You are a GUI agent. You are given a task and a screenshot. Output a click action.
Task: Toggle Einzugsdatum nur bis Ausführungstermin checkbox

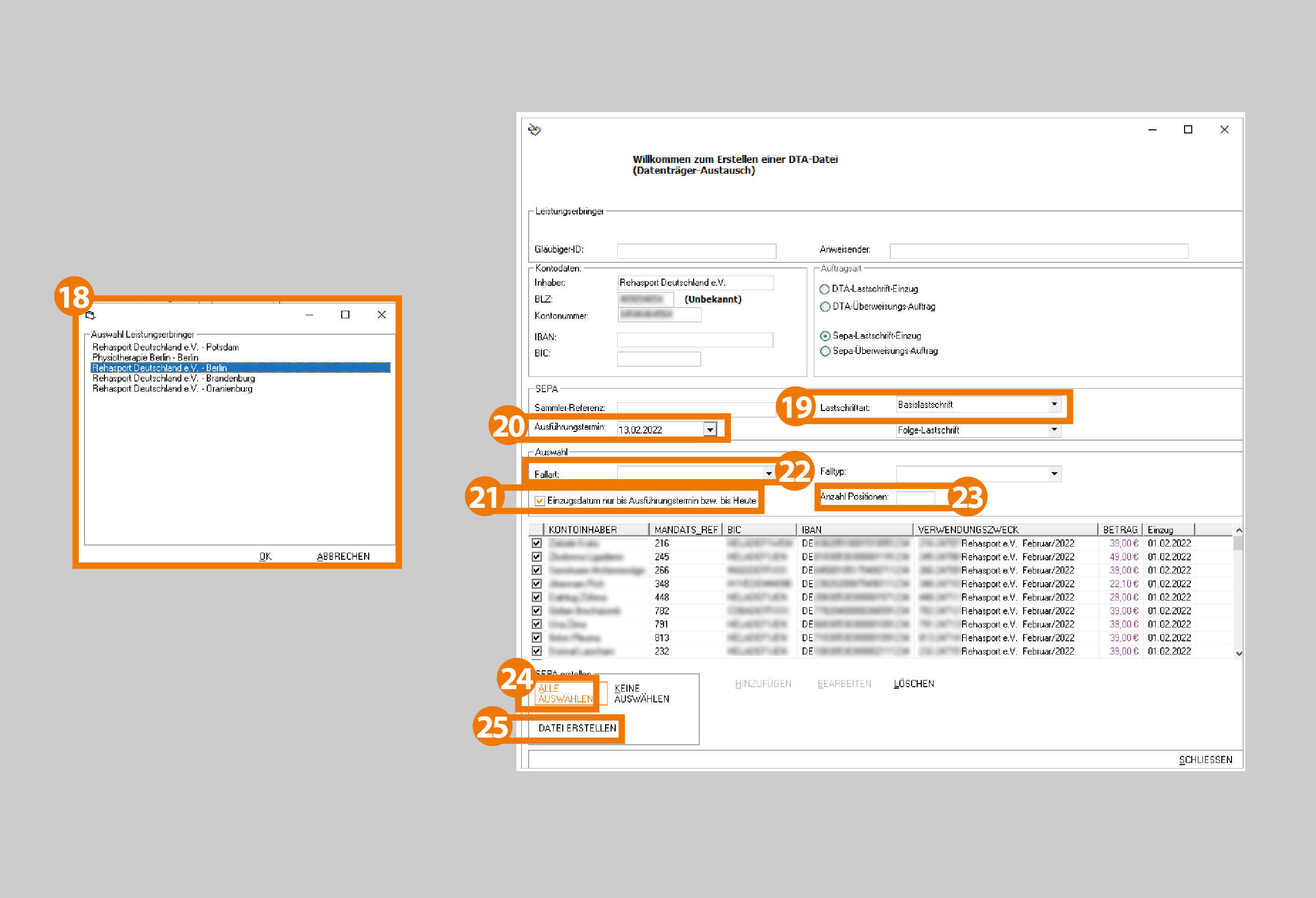[540, 501]
